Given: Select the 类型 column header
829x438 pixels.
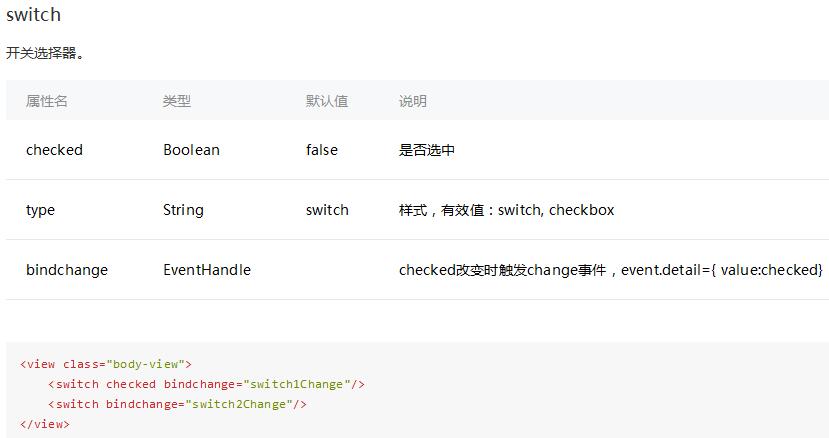Looking at the screenshot, I should click(x=177, y=101).
